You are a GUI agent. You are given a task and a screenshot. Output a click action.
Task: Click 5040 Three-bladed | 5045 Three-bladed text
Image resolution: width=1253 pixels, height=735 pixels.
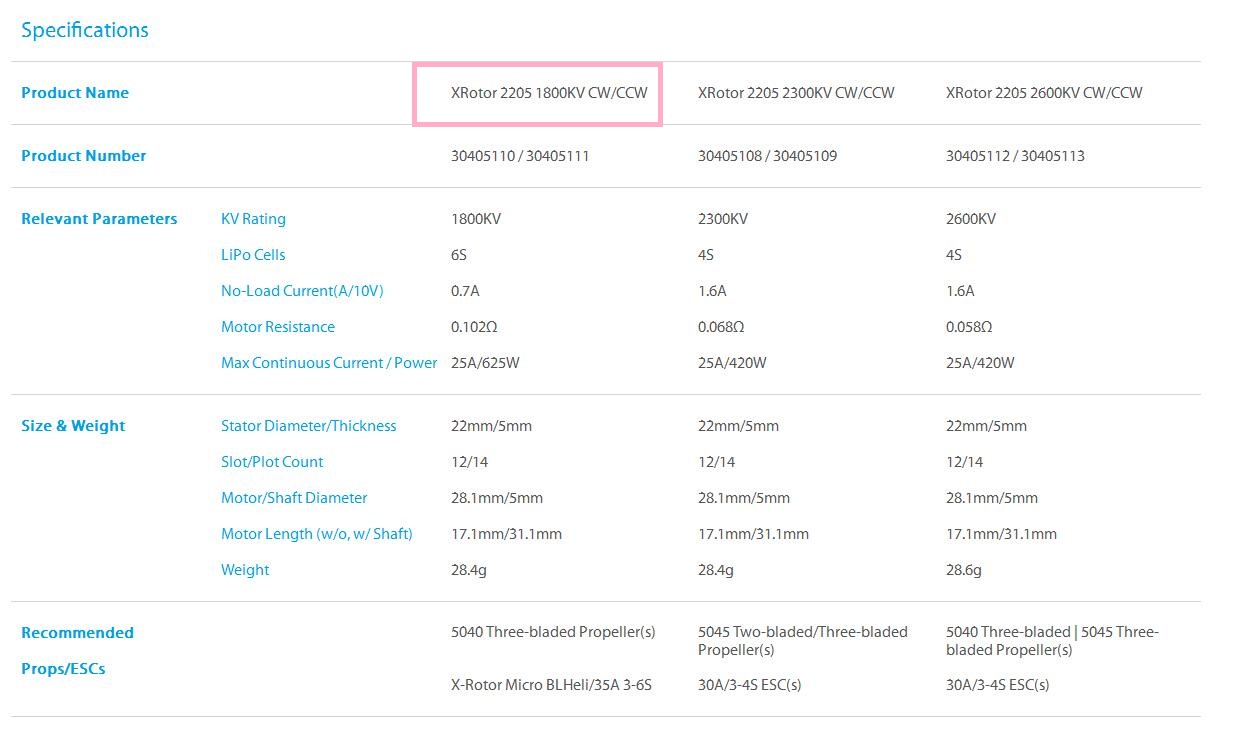pyautogui.click(x=1052, y=641)
